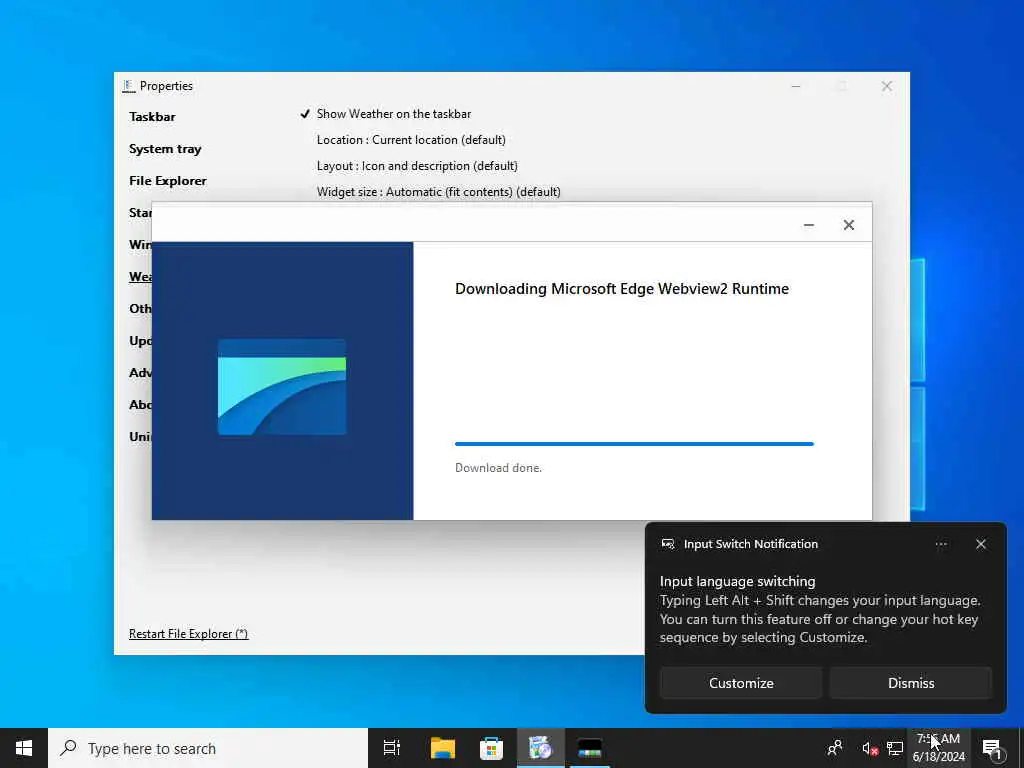Open Microsoft Store from the taskbar
Screen dimensions: 1024x768
[491, 748]
